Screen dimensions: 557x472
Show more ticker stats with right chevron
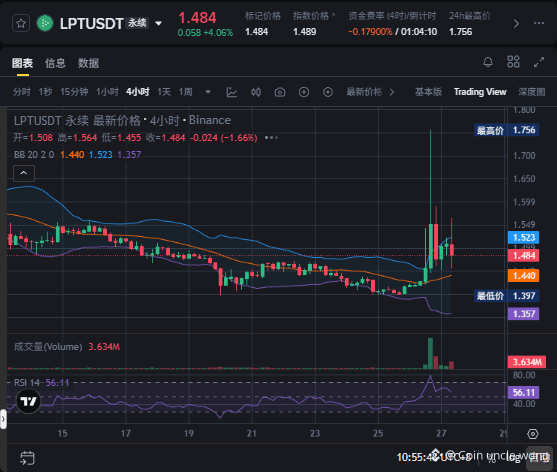(x=516, y=24)
